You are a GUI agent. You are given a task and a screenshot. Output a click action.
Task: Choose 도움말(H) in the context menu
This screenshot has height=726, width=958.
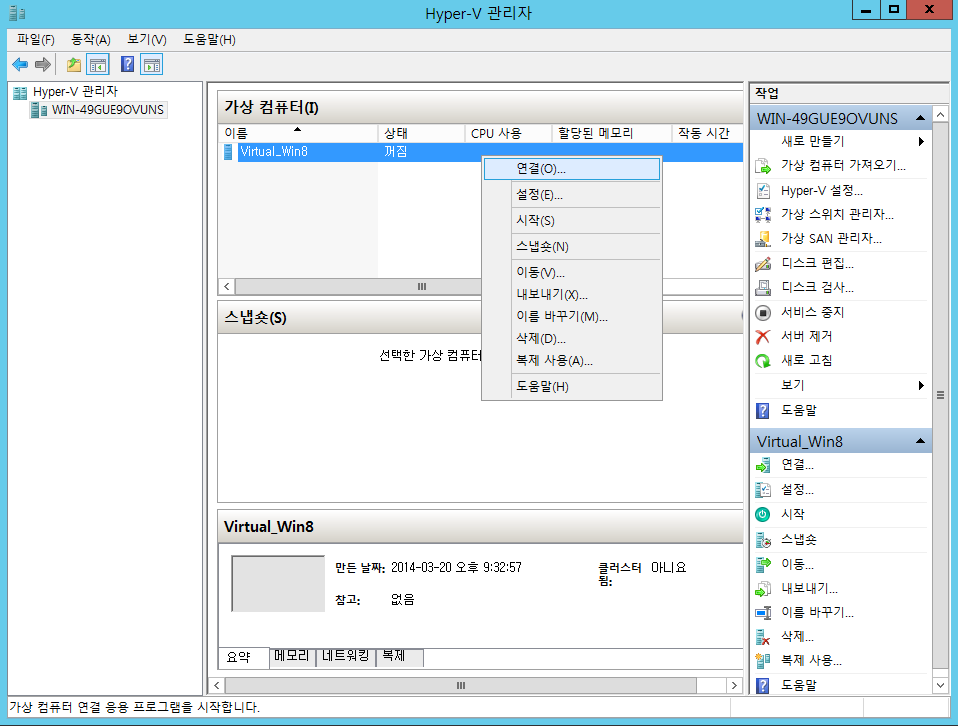pos(572,387)
